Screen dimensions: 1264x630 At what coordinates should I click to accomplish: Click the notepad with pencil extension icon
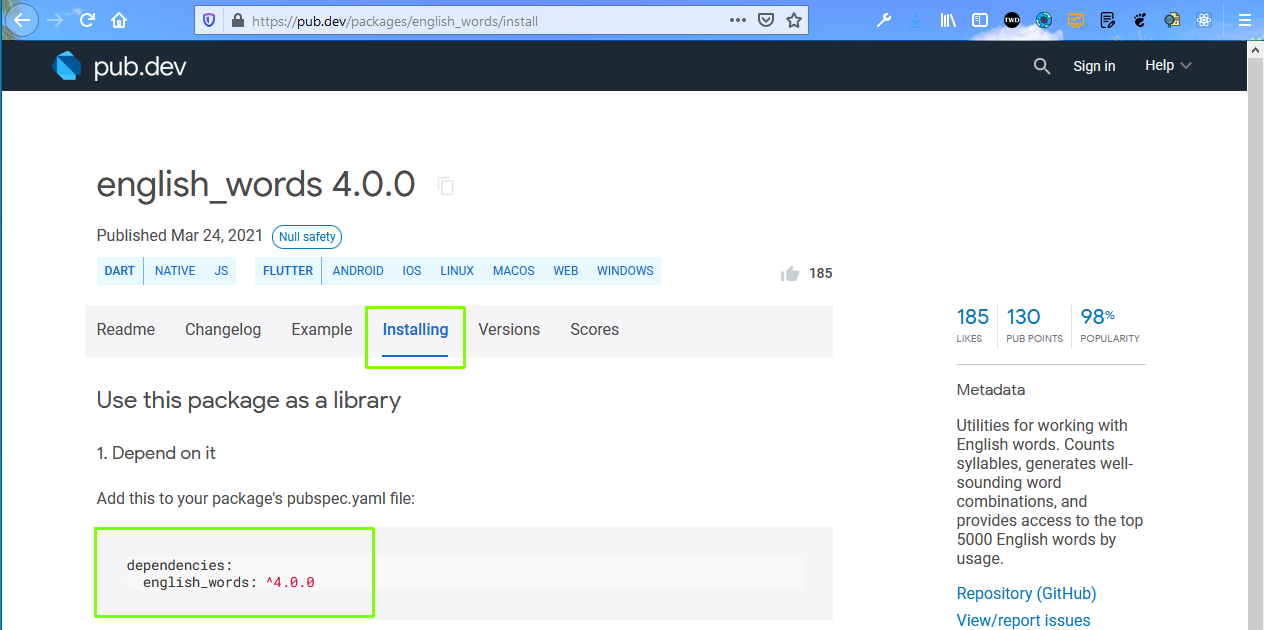point(1107,20)
